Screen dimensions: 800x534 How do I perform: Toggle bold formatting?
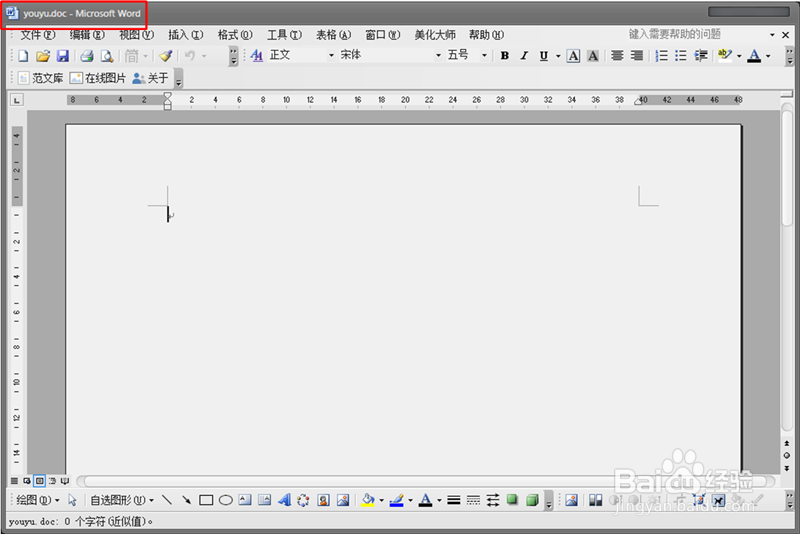click(x=505, y=56)
